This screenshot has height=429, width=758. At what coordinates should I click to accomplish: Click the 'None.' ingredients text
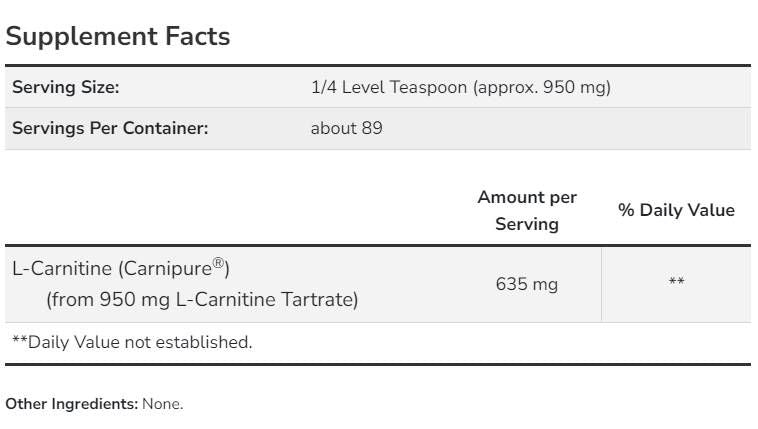pyautogui.click(x=163, y=404)
